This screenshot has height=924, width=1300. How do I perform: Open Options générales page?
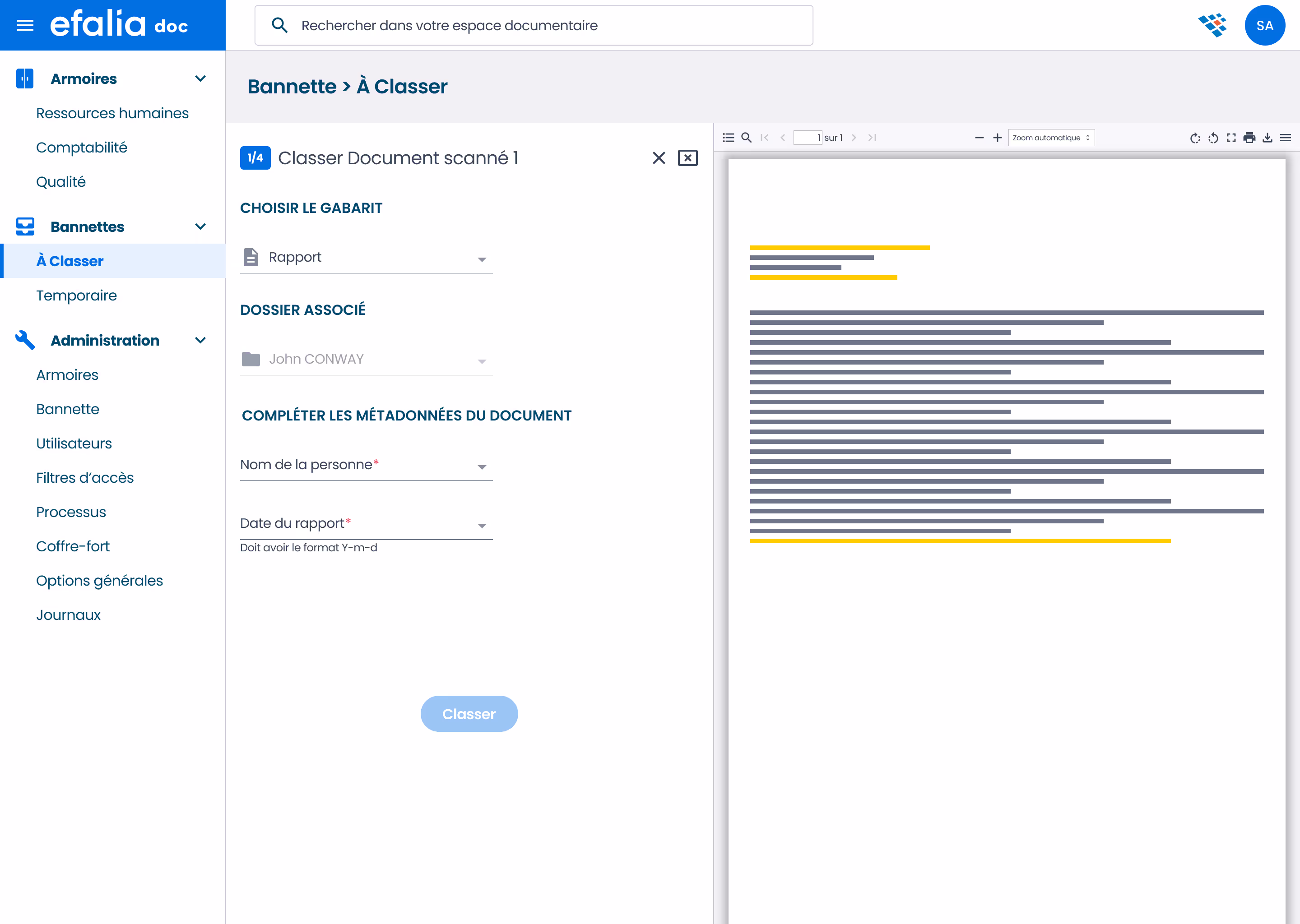[x=99, y=580]
